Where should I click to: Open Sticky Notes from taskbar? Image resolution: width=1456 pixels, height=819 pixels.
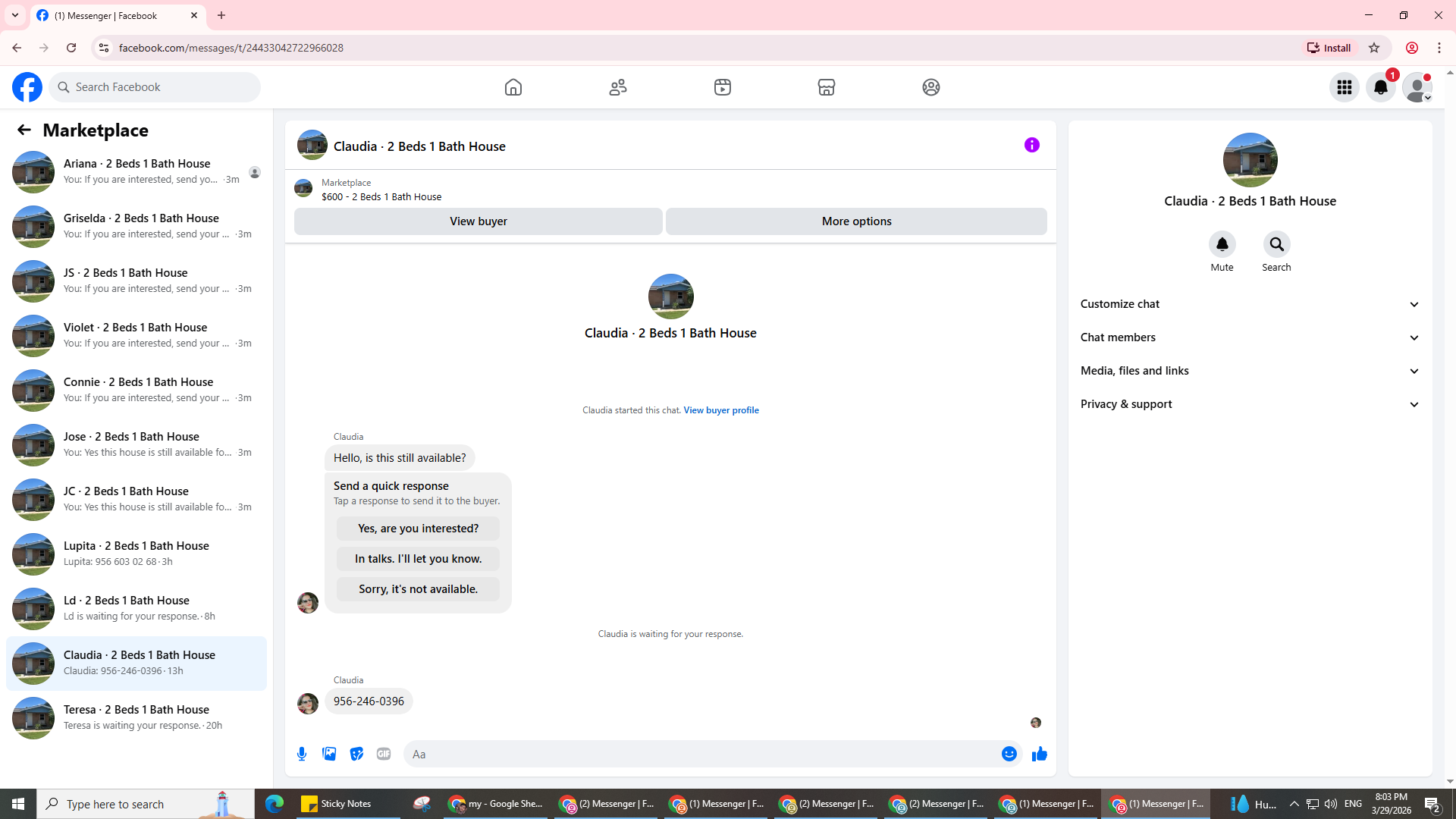346,804
